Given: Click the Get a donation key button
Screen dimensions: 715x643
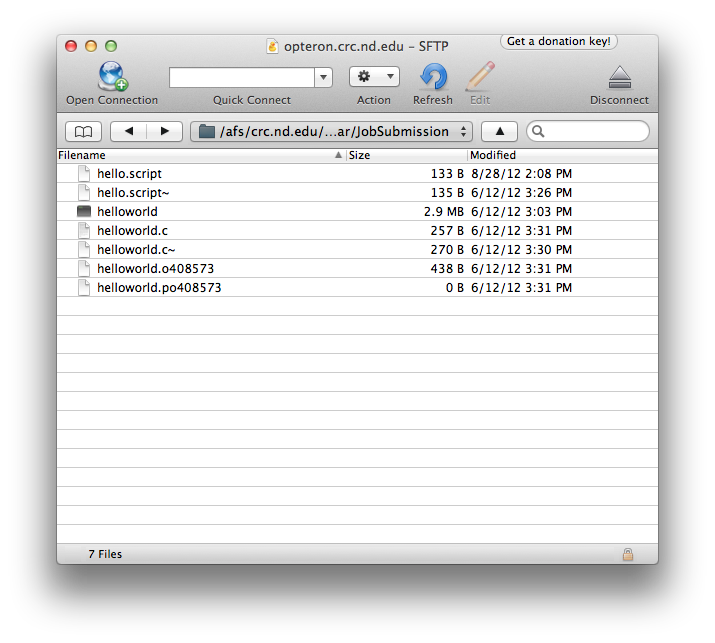Looking at the screenshot, I should (559, 42).
